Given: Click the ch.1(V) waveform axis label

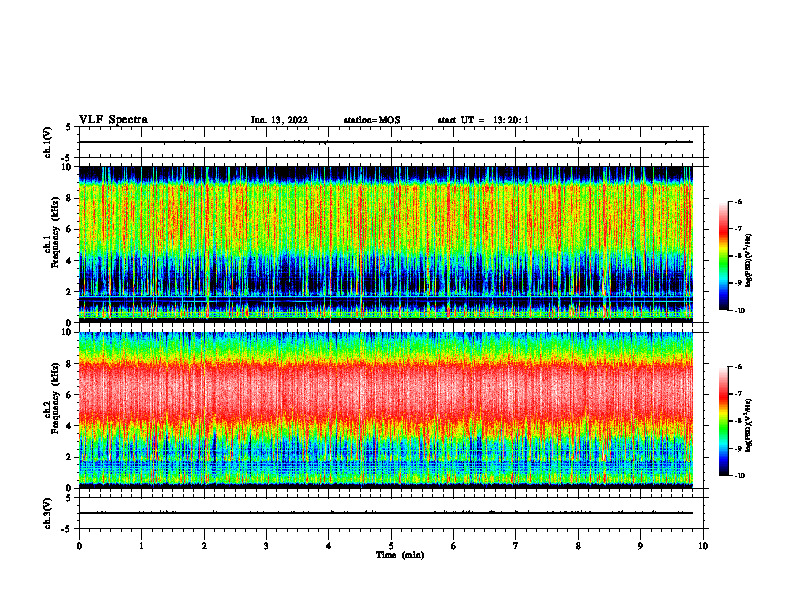Looking at the screenshot, I should (x=47, y=142).
